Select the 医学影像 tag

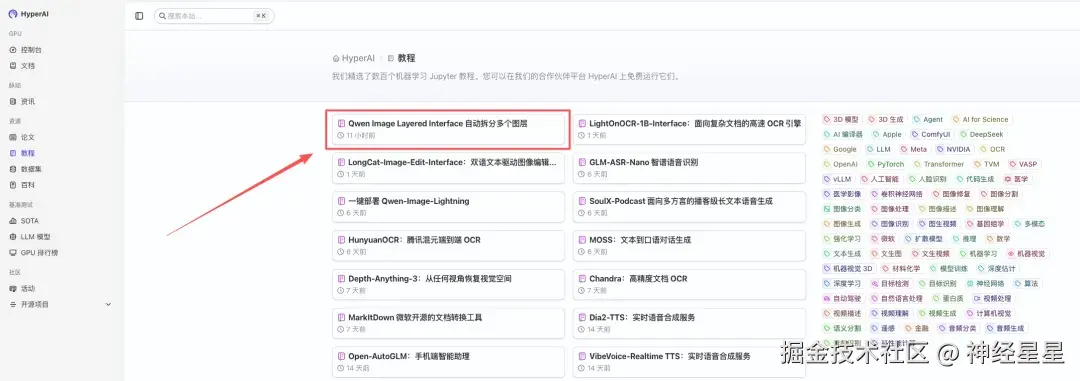(x=842, y=194)
